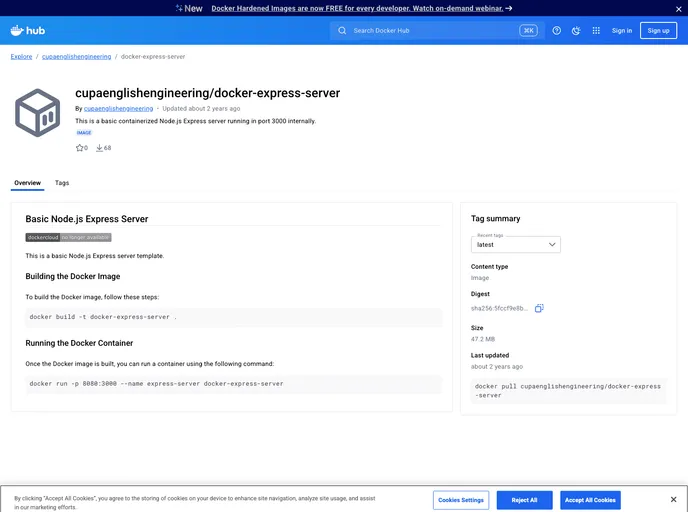
Task: Open the apps grid menu icon
Action: point(596,30)
